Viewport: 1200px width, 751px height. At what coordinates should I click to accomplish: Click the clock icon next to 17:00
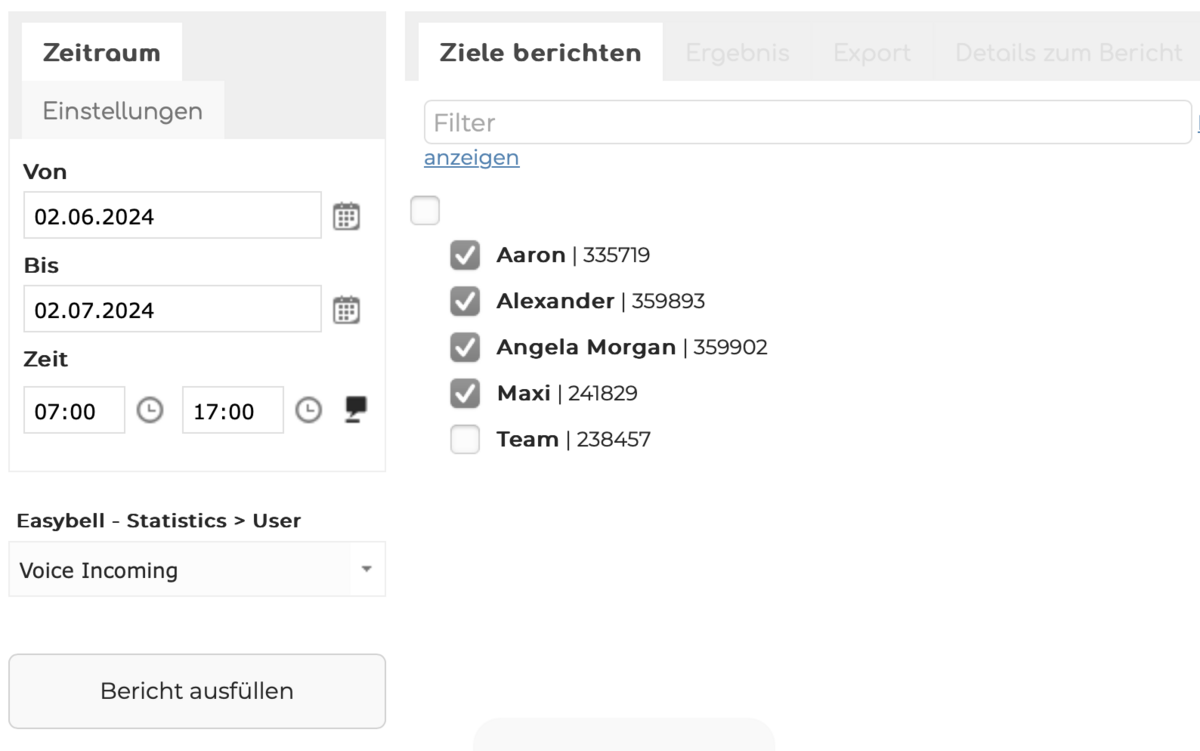pyautogui.click(x=309, y=410)
